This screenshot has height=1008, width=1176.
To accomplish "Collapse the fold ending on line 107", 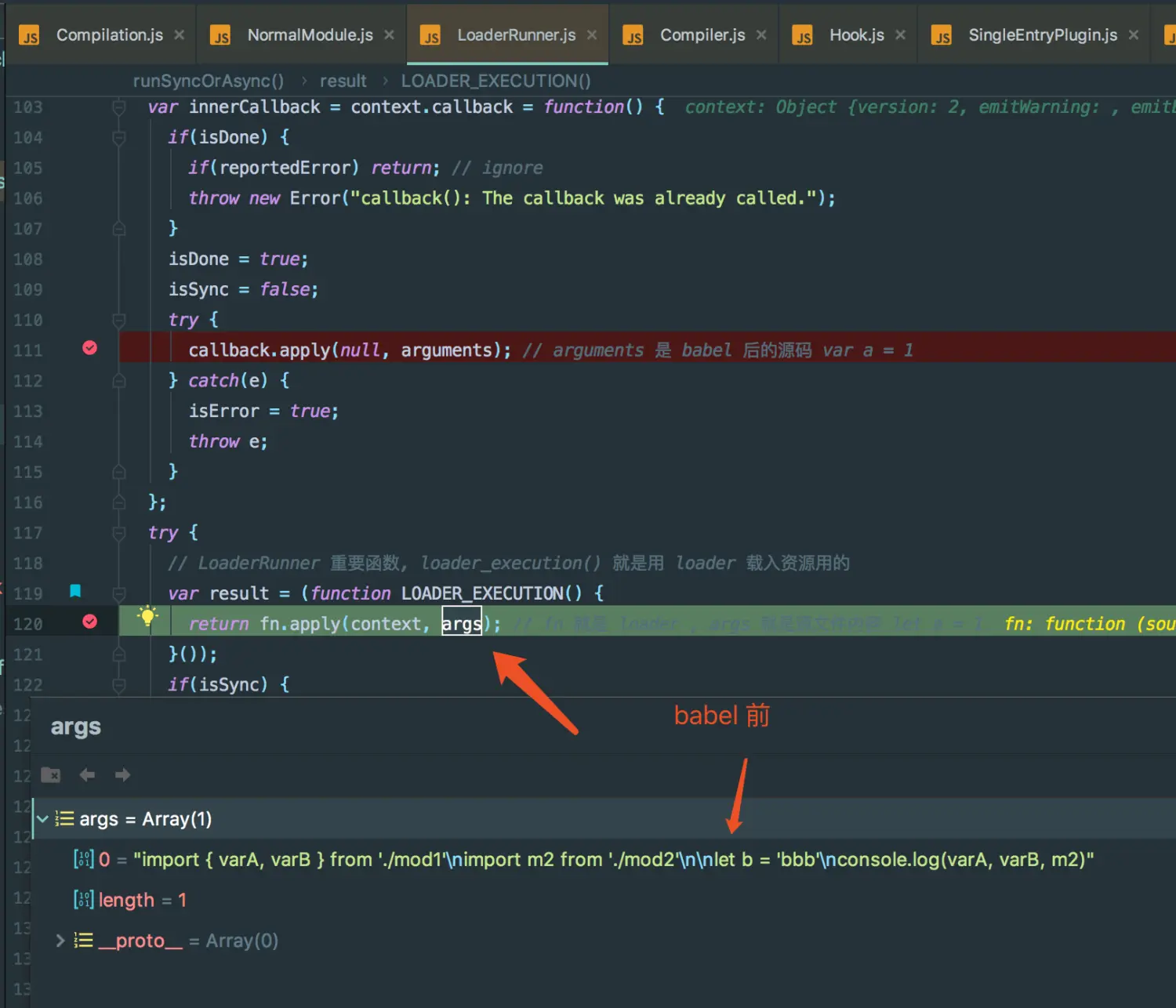I will (x=119, y=229).
